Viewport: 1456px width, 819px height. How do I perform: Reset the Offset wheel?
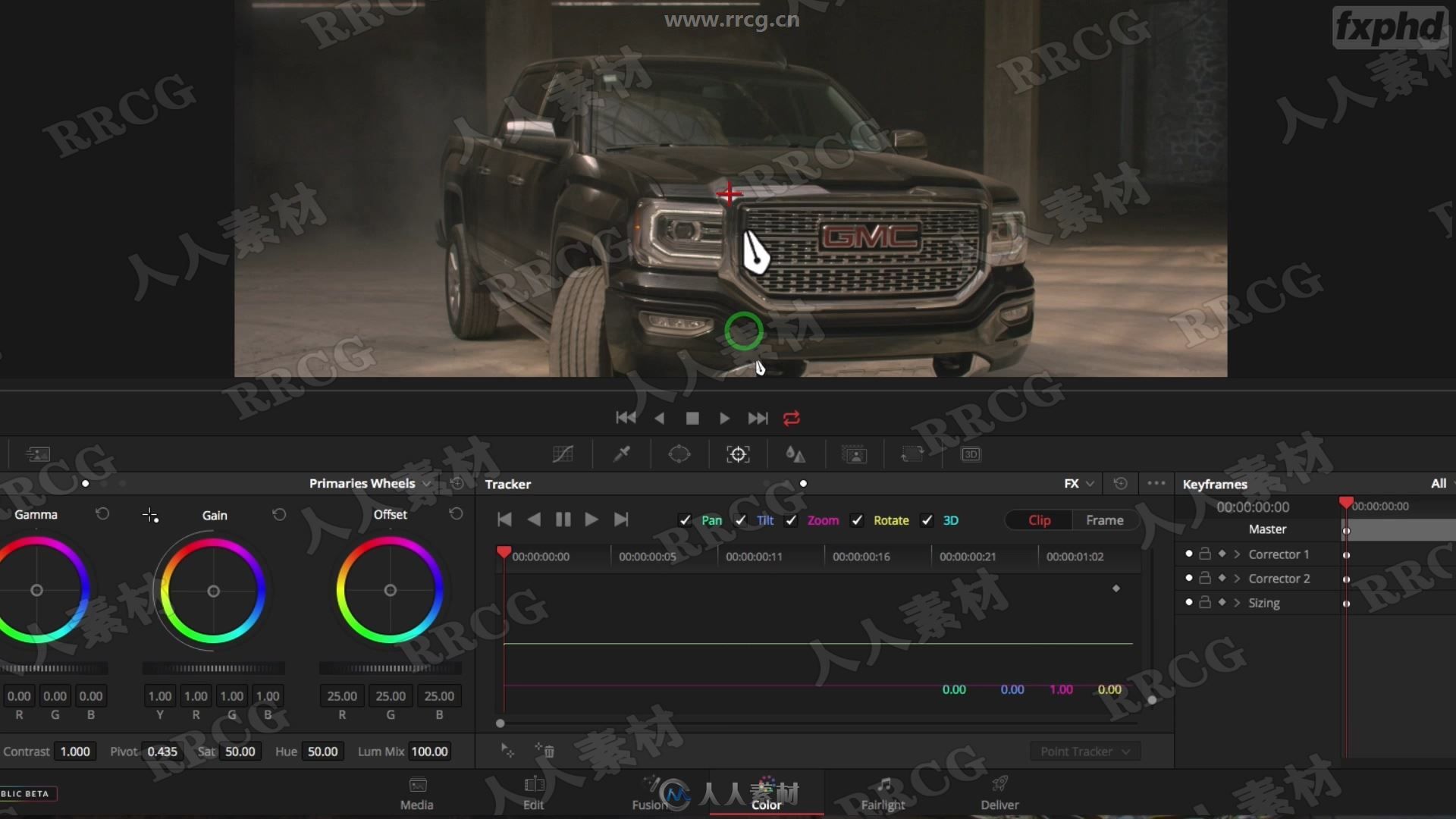pyautogui.click(x=456, y=513)
